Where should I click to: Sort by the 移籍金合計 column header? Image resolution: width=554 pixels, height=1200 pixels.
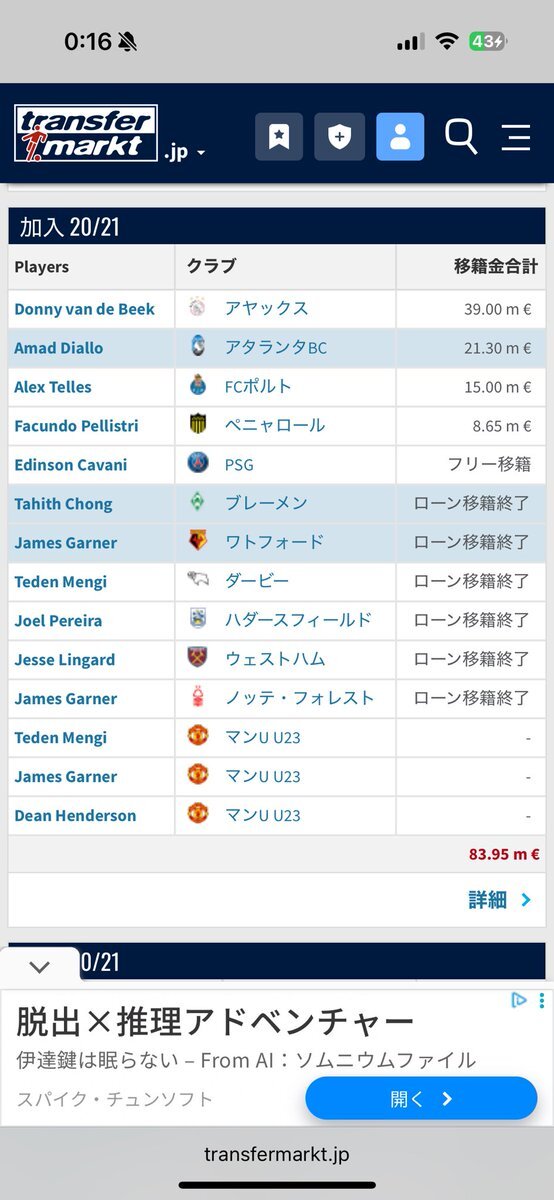496,267
